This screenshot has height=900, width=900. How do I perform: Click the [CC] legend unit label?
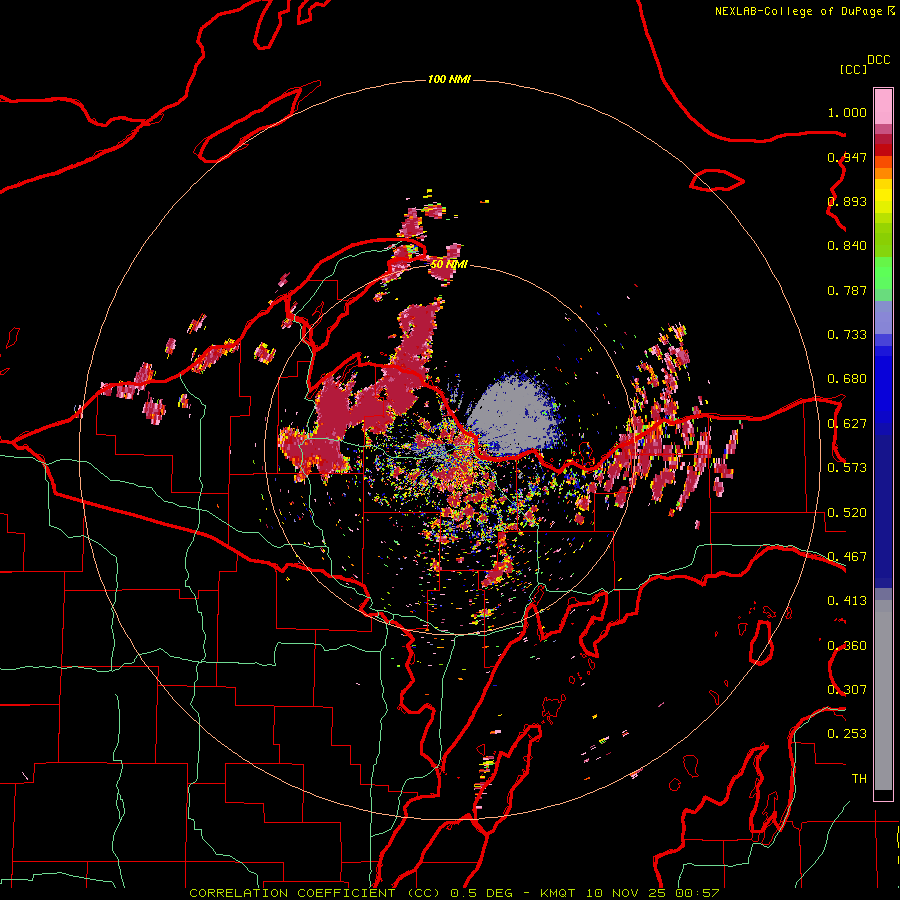click(853, 69)
